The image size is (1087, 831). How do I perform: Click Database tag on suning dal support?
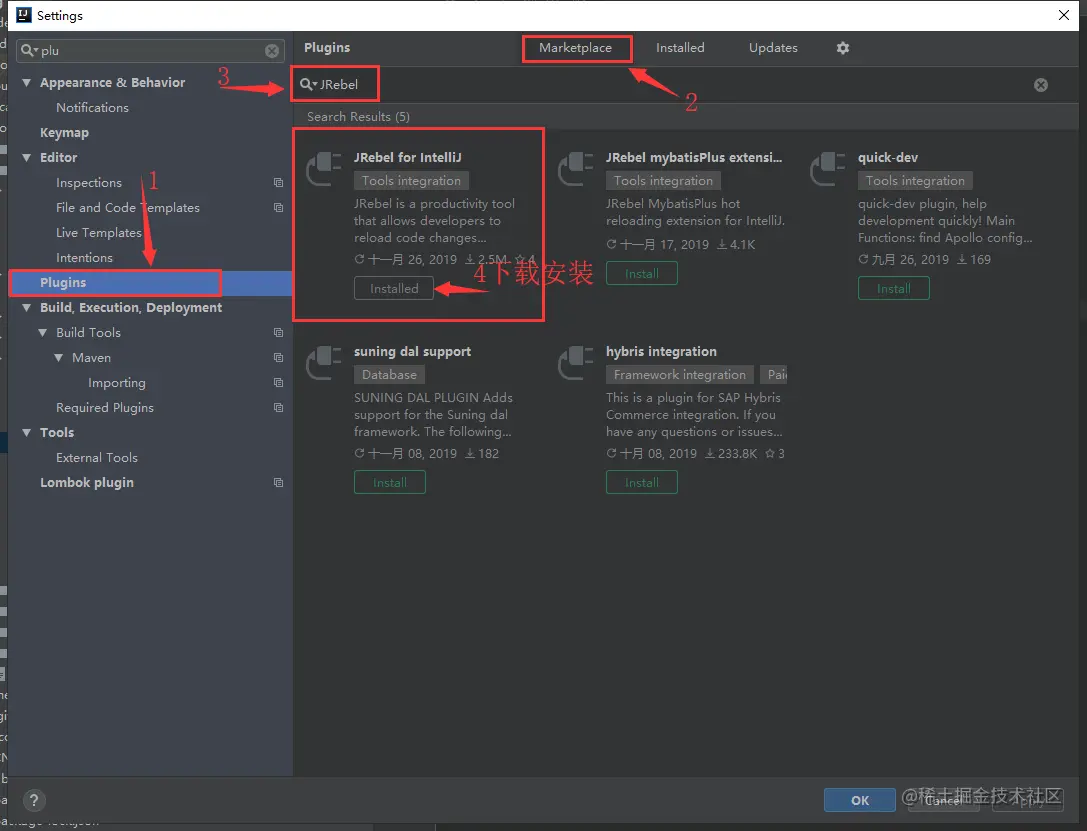point(389,374)
